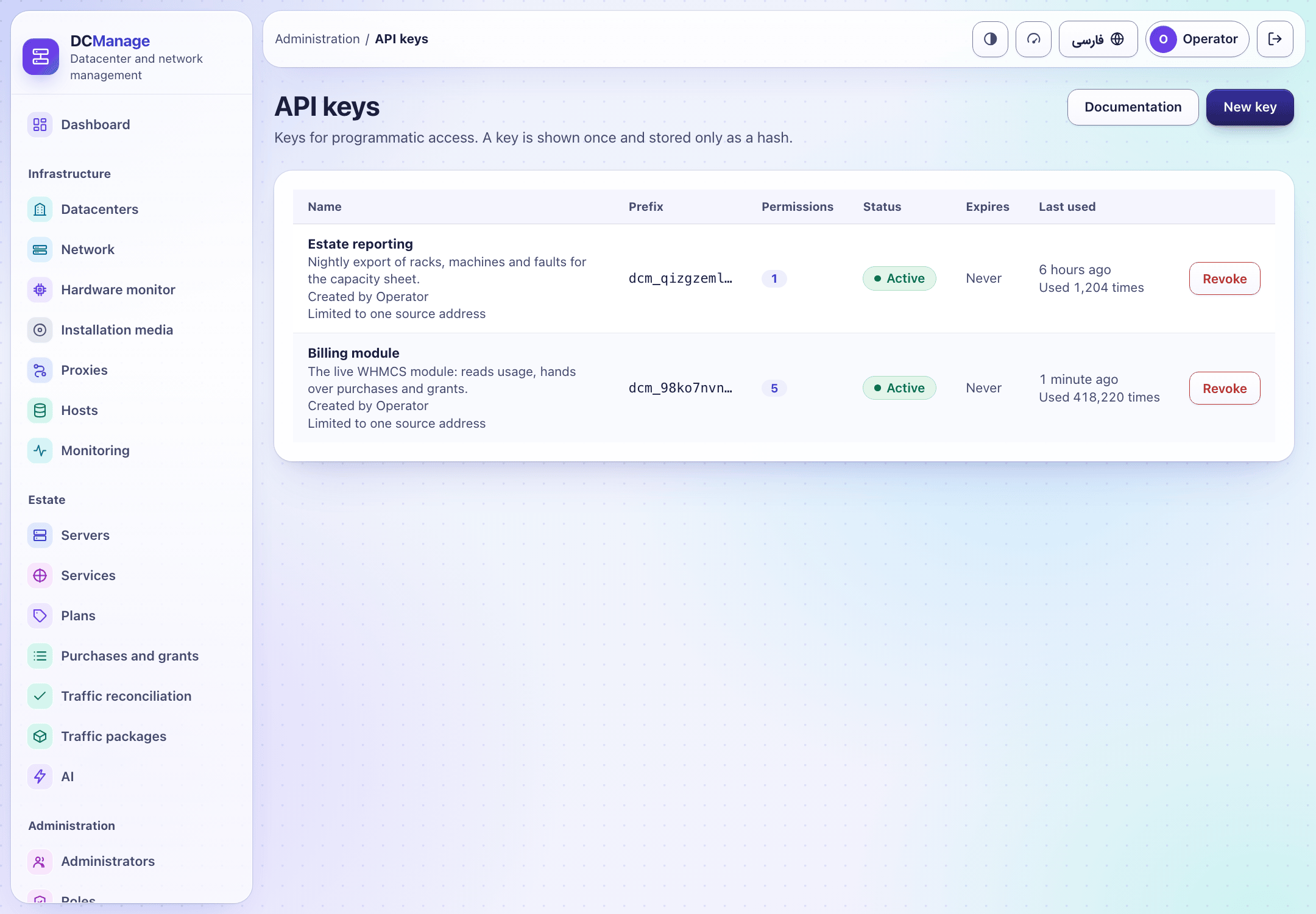The width and height of the screenshot is (1316, 914).
Task: Navigate to Datacenters
Action: pos(132,210)
